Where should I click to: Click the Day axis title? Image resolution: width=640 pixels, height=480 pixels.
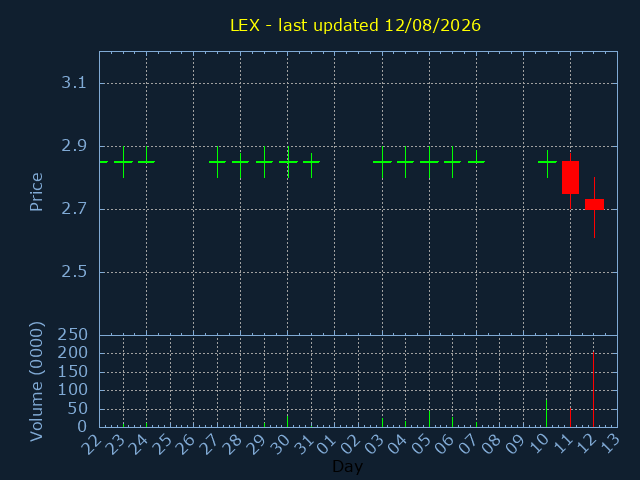click(348, 466)
